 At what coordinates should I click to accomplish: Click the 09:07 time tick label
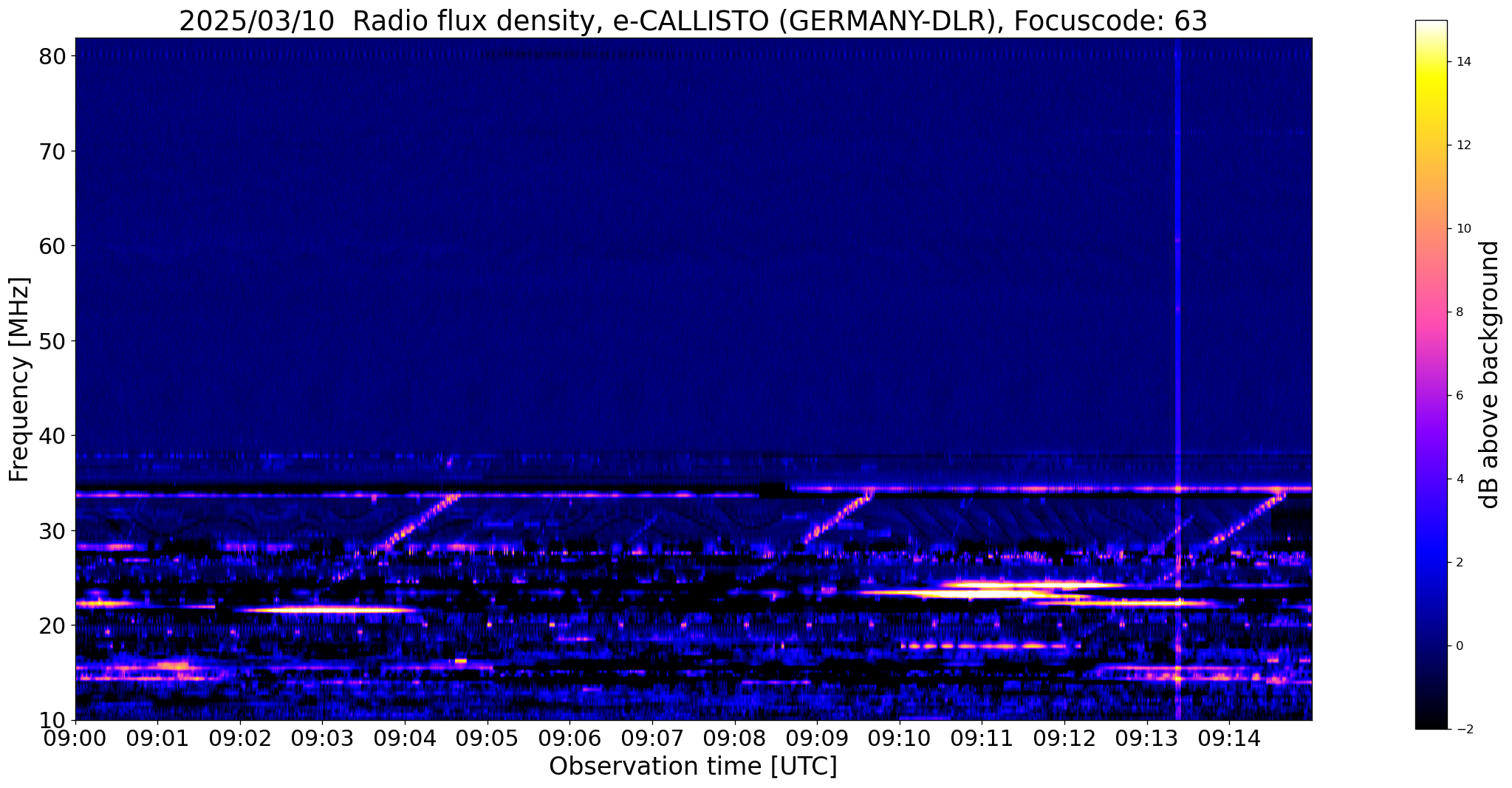(x=652, y=738)
